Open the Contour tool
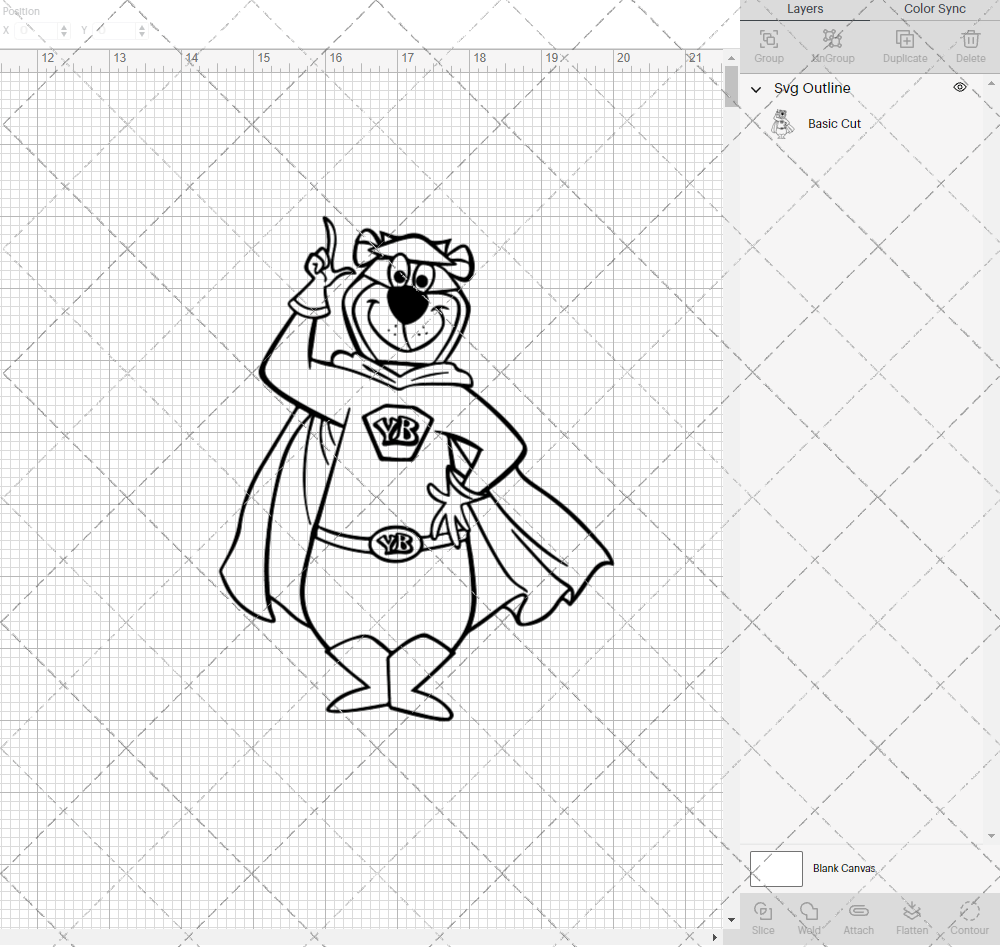The width and height of the screenshot is (1000, 947). click(968, 913)
